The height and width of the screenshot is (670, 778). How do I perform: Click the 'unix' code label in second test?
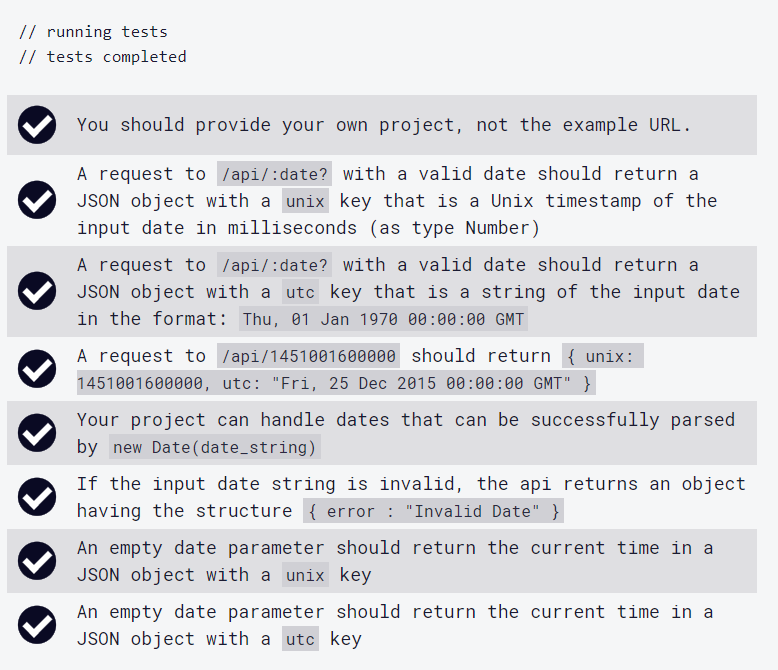coord(305,201)
